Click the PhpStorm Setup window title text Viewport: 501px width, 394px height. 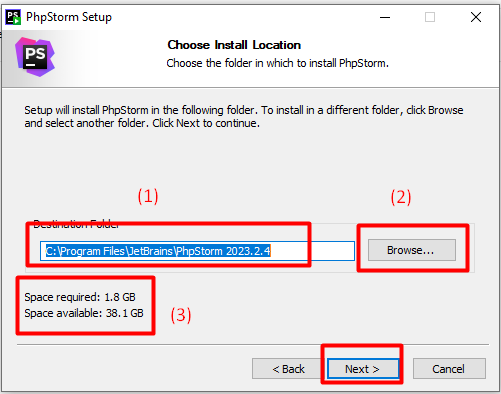[69, 17]
